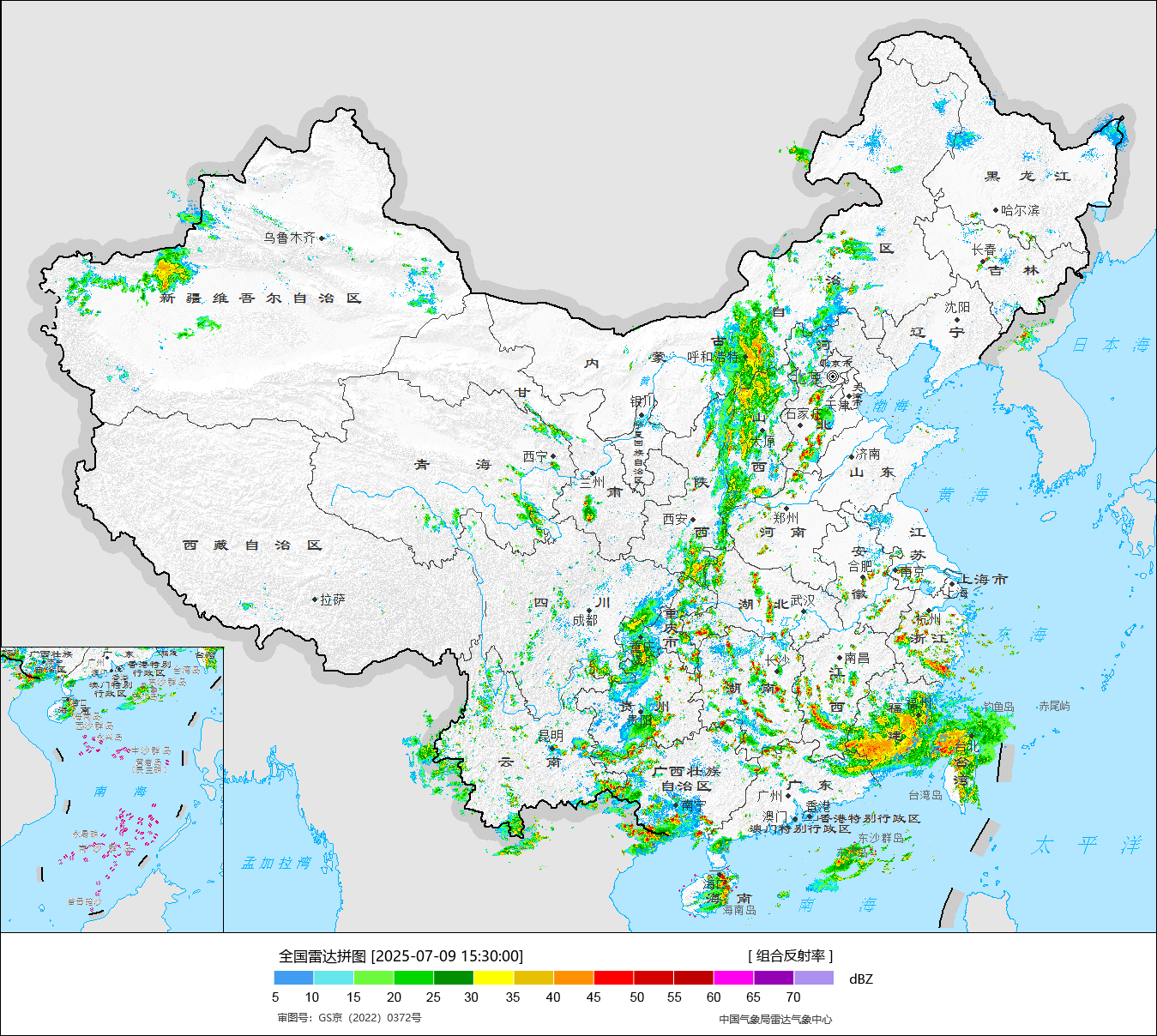Click the 孟加拉湾 bay label

[x=276, y=863]
